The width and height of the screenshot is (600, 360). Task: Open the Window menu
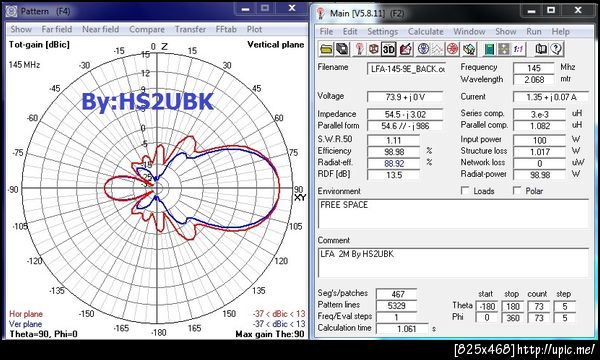pos(469,32)
